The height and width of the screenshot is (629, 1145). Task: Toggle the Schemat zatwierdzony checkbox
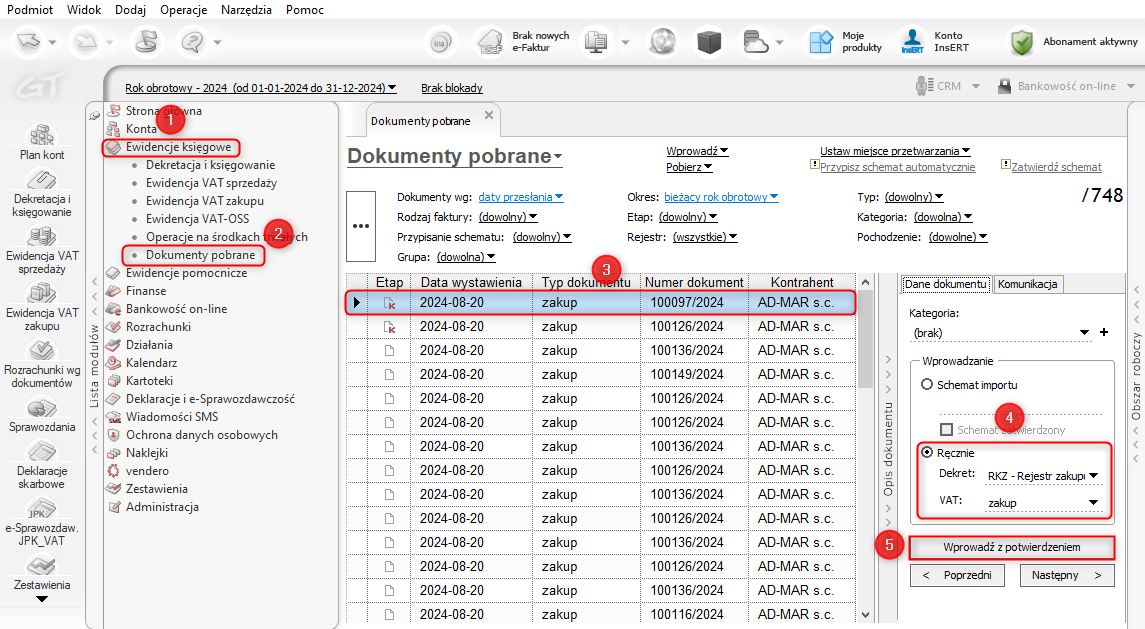[946, 429]
